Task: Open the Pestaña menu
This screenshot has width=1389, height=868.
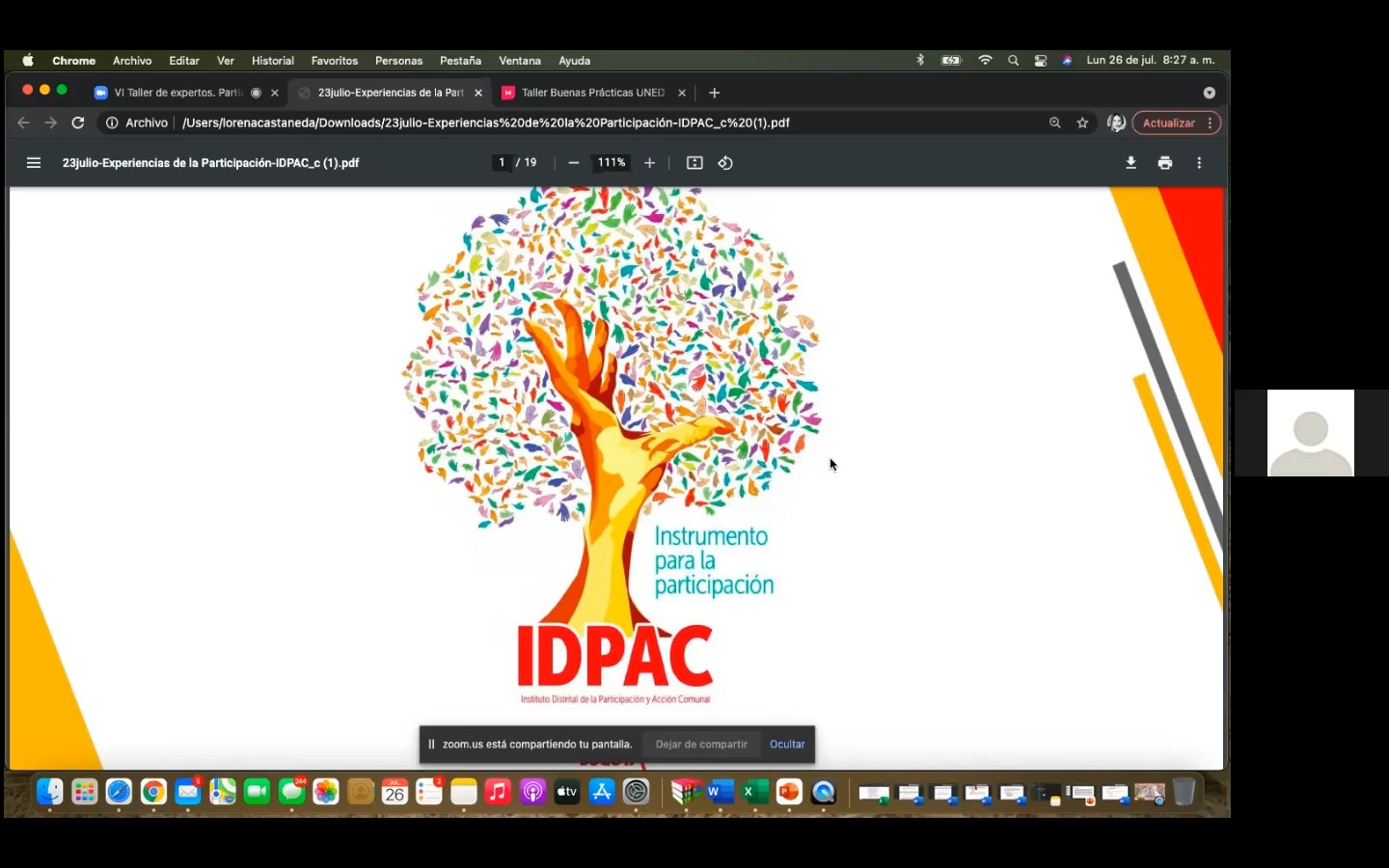Action: coord(460,61)
